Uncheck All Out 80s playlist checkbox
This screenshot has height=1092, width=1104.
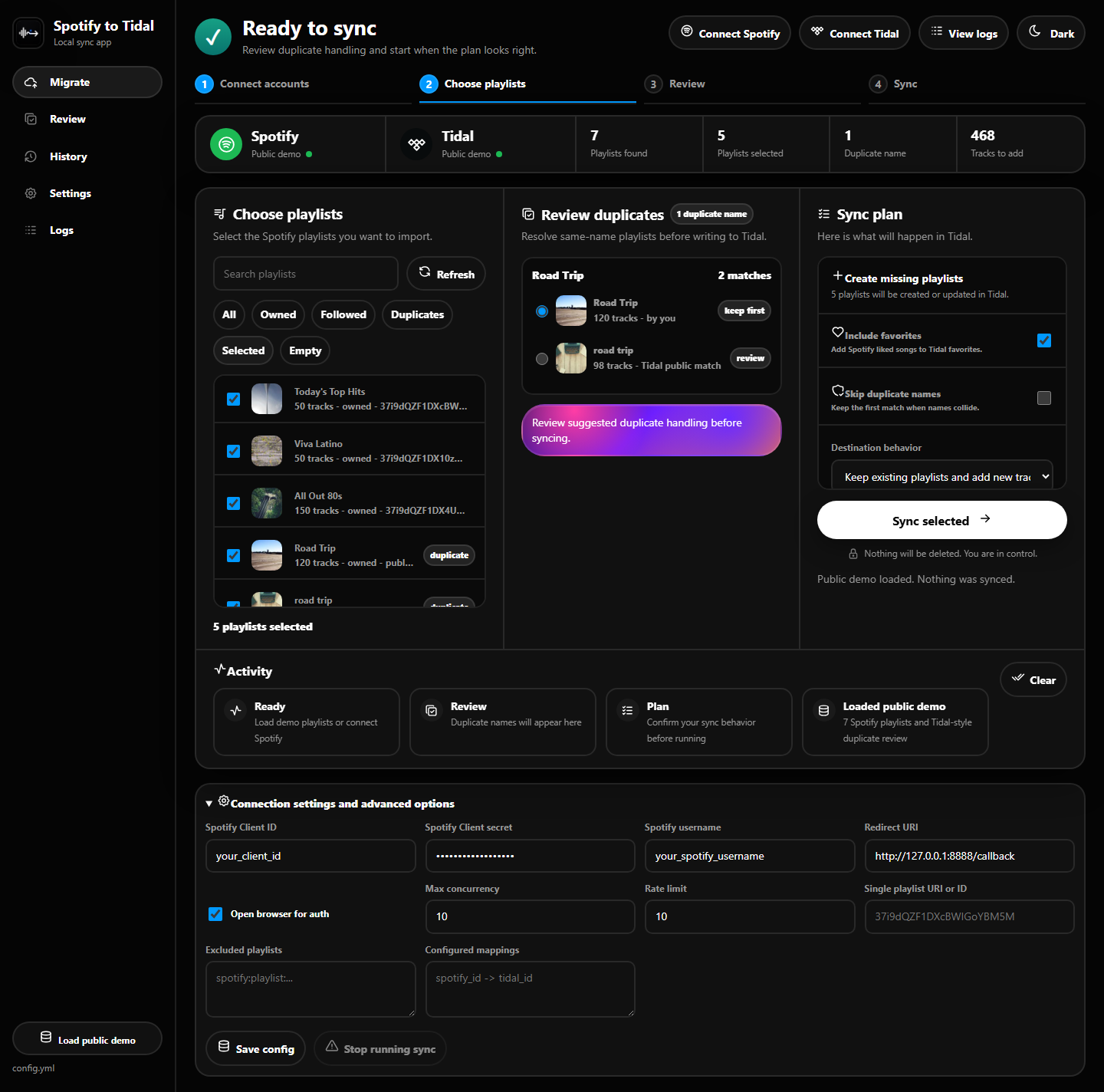(234, 503)
